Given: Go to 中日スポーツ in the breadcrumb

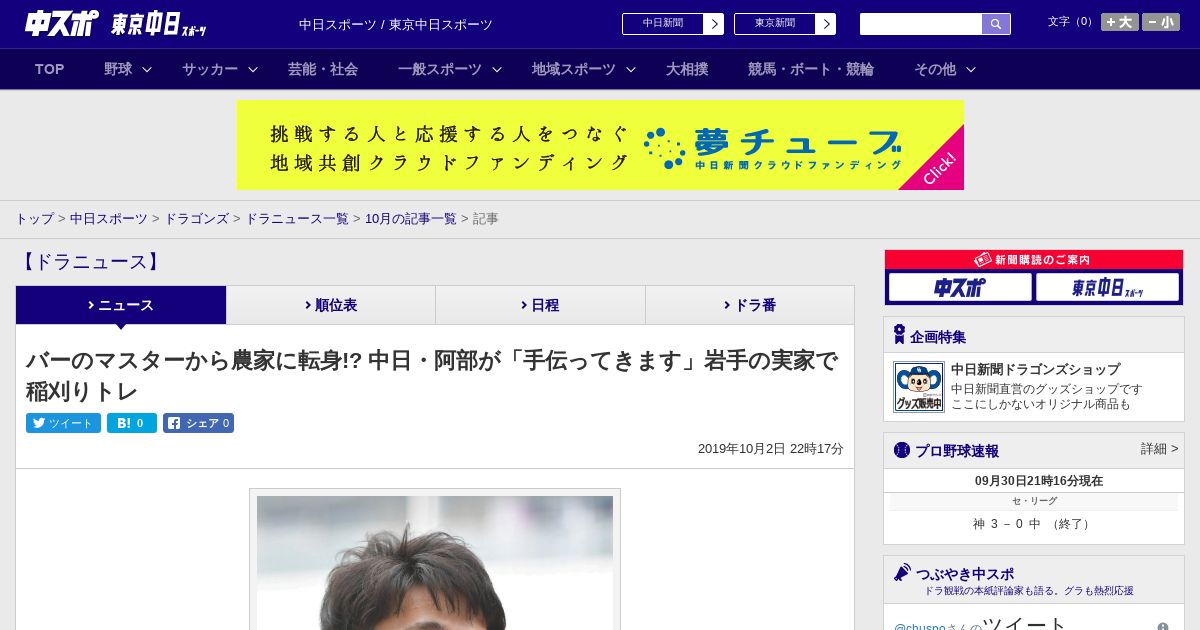Looking at the screenshot, I should tap(109, 218).
